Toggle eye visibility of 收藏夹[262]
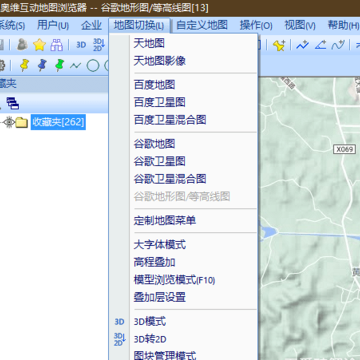 [9, 122]
